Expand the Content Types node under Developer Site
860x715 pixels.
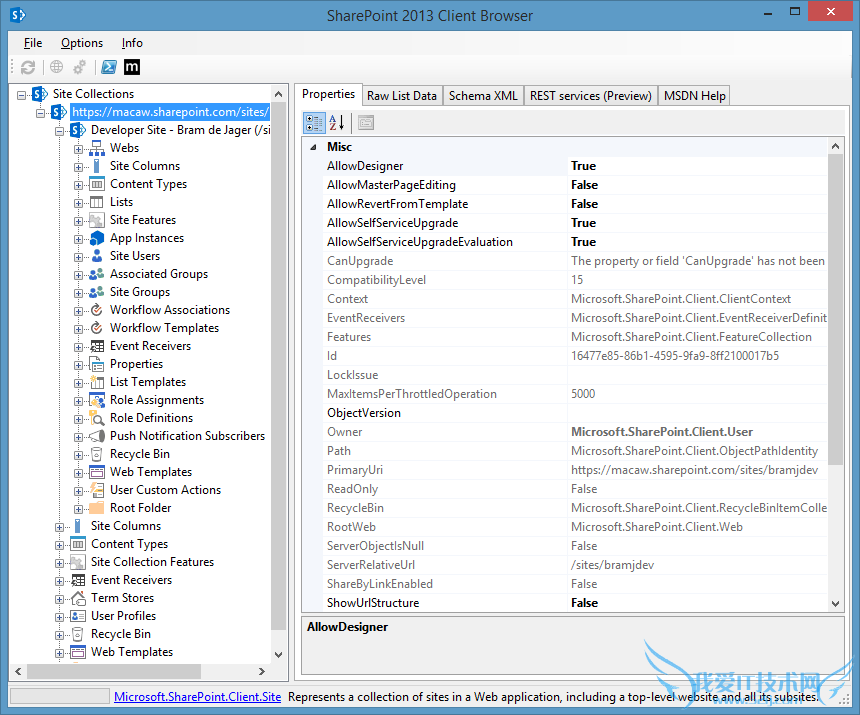point(78,185)
